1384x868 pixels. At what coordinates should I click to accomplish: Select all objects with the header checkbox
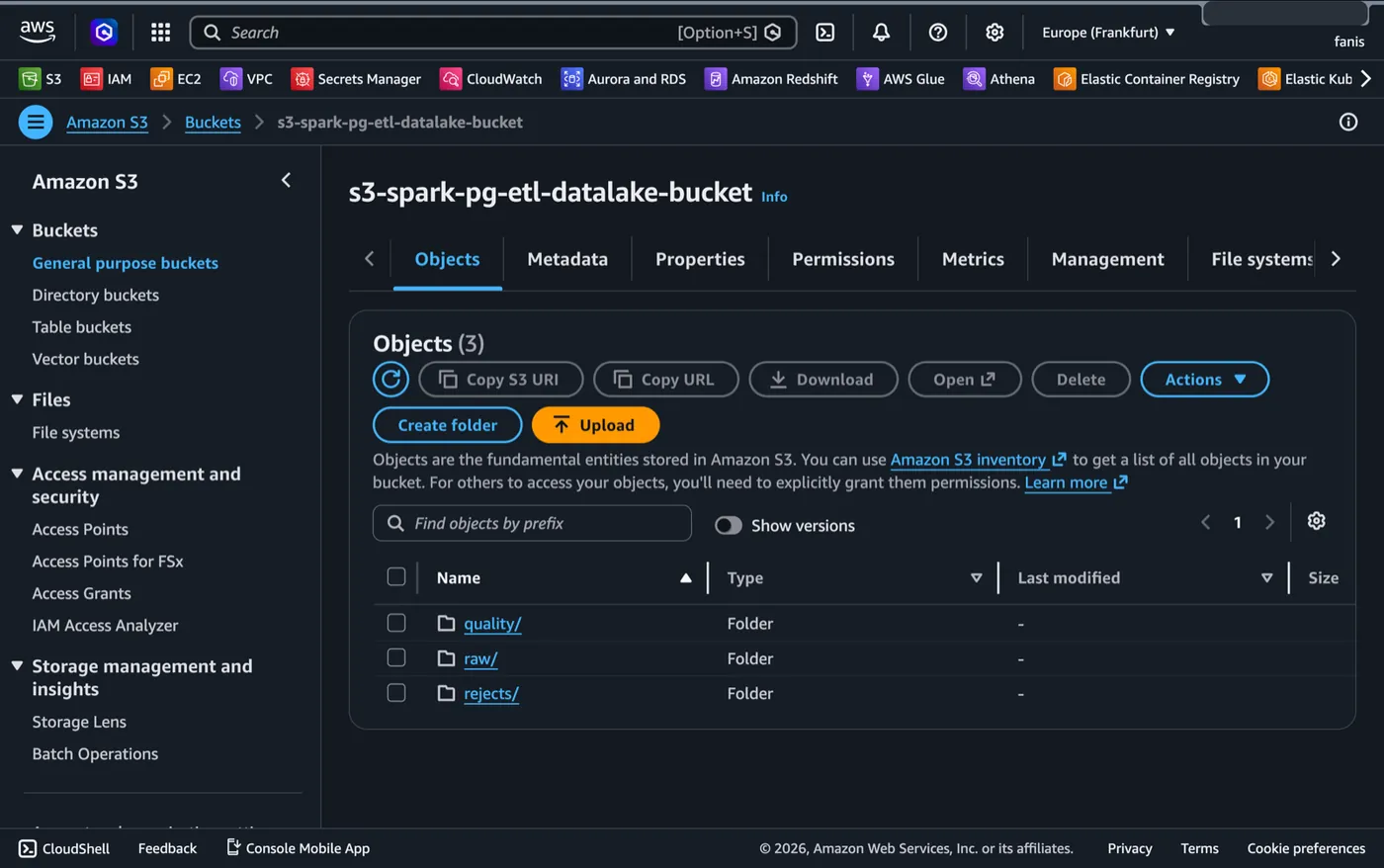396,576
